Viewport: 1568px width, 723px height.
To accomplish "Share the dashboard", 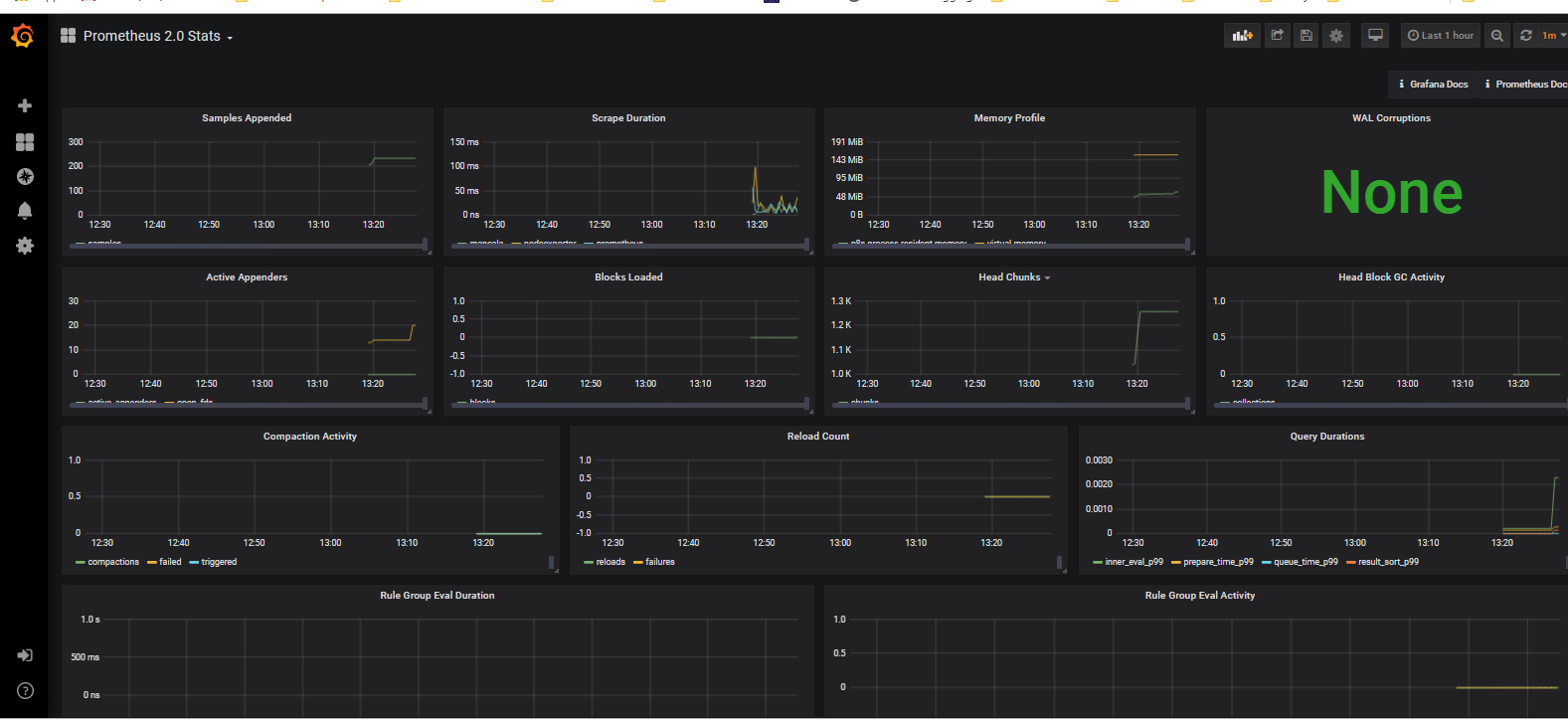I will point(1277,36).
